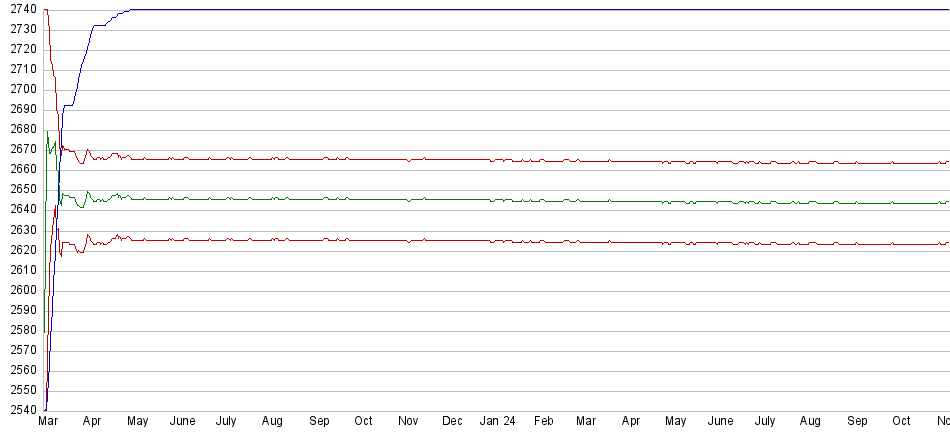
Task: Click the 2560 y-axis tick label
Action: pyautogui.click(x=24, y=370)
